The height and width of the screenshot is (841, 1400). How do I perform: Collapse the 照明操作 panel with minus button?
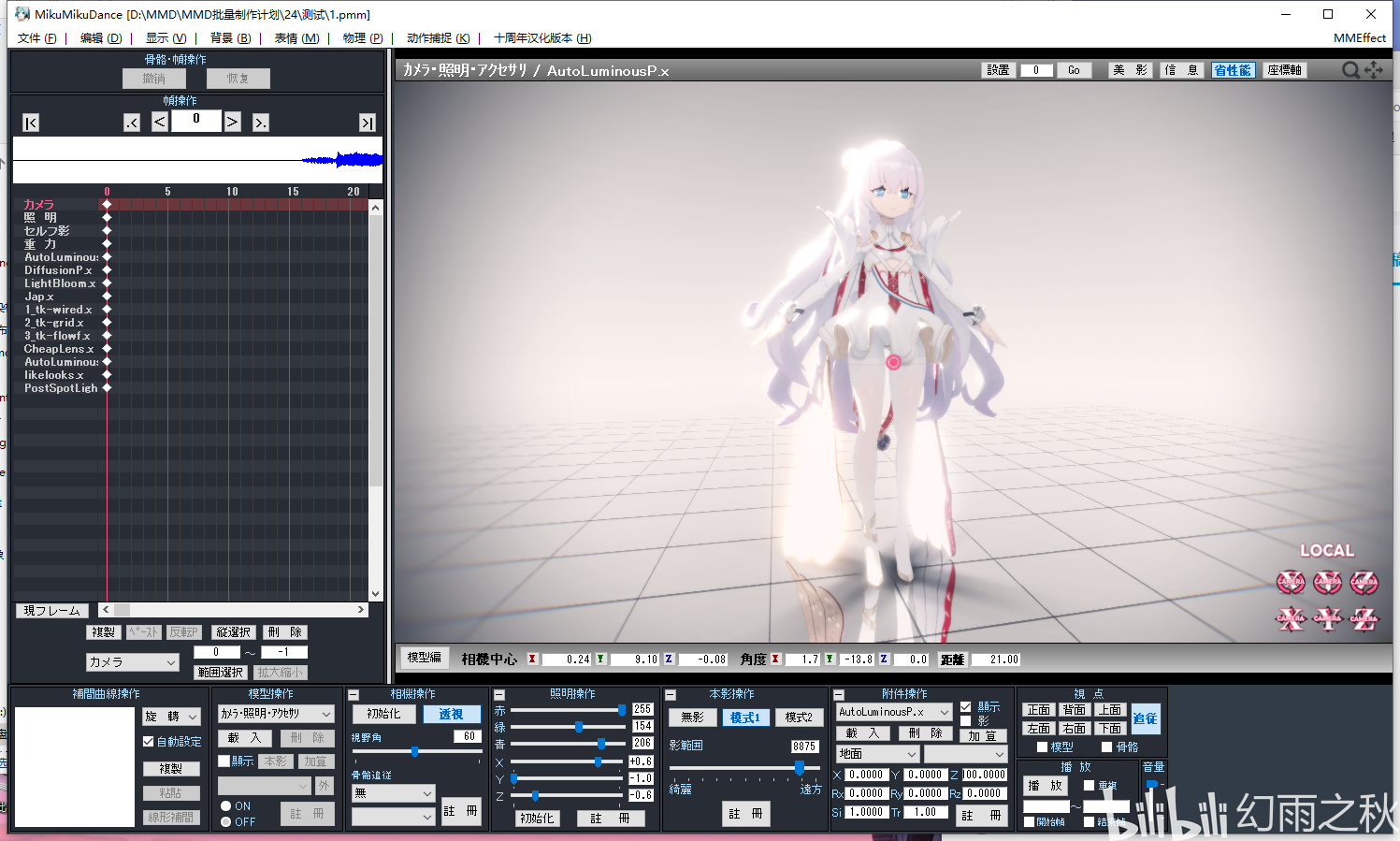[499, 695]
